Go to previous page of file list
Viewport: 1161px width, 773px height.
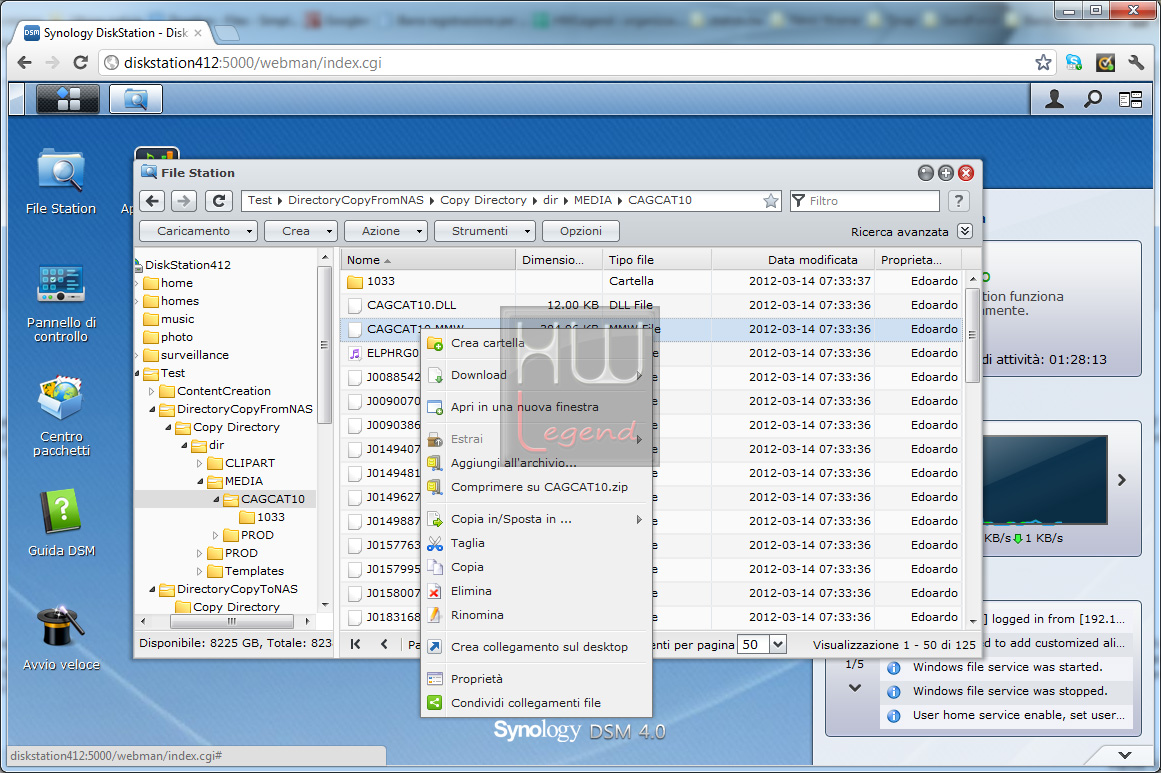(384, 644)
